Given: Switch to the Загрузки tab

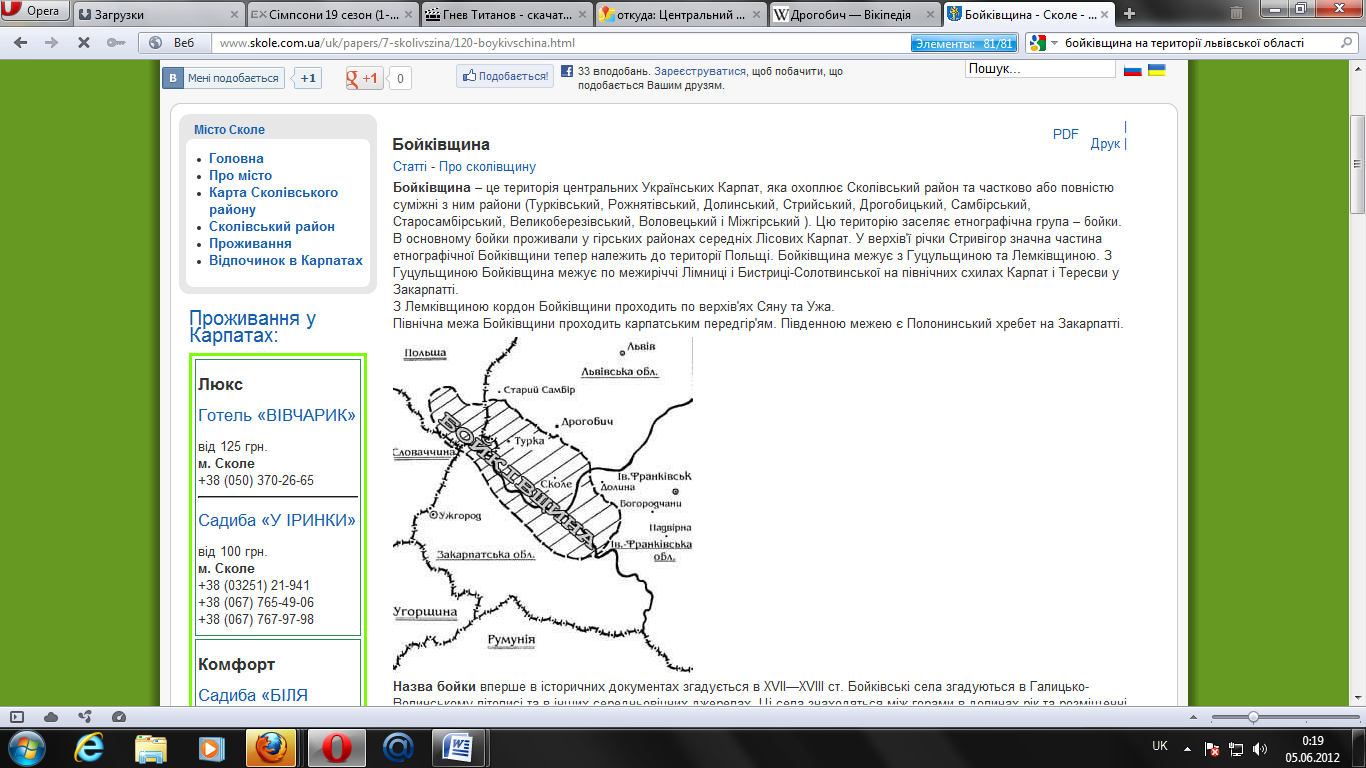Looking at the screenshot, I should point(158,15).
